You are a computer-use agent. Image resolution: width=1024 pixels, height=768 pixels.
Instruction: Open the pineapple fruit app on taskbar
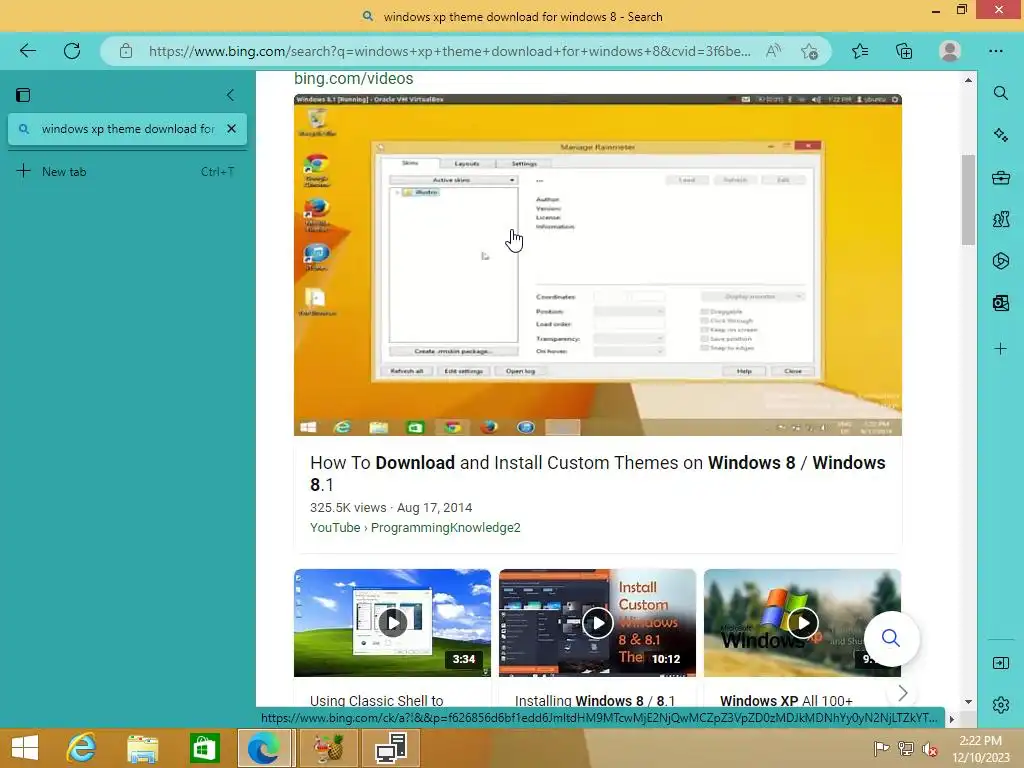point(329,748)
